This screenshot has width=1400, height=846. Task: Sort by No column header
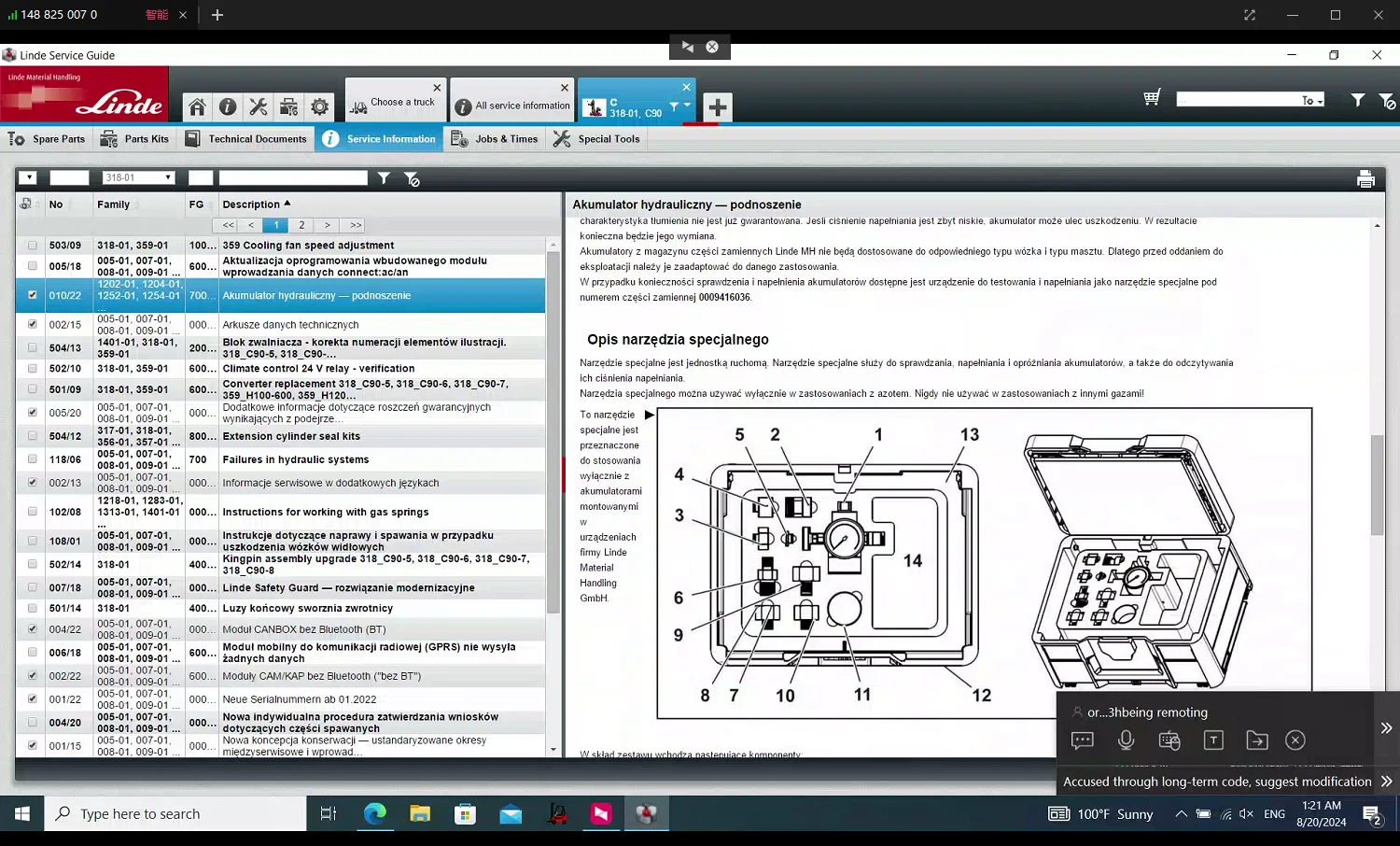coord(56,204)
